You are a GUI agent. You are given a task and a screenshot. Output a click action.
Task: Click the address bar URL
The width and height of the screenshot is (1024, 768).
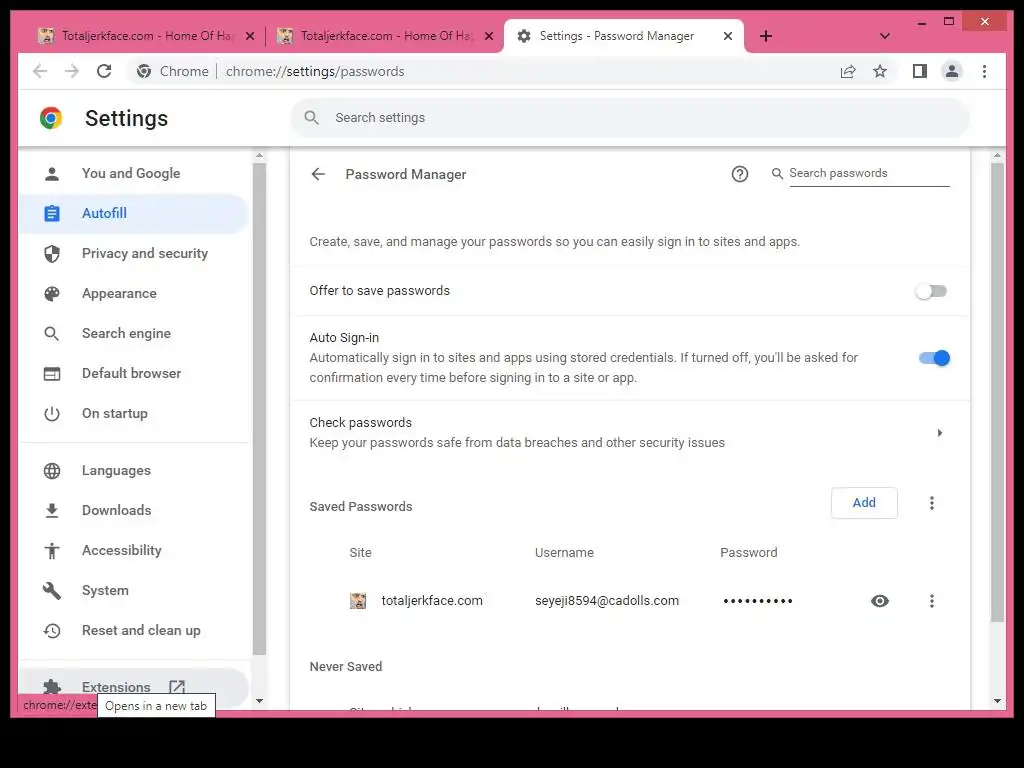(x=315, y=71)
